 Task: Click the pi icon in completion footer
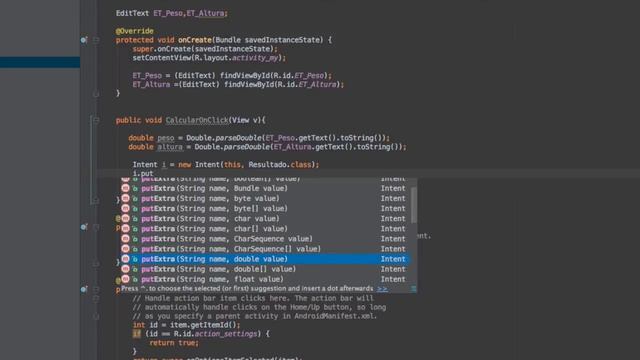(x=413, y=289)
